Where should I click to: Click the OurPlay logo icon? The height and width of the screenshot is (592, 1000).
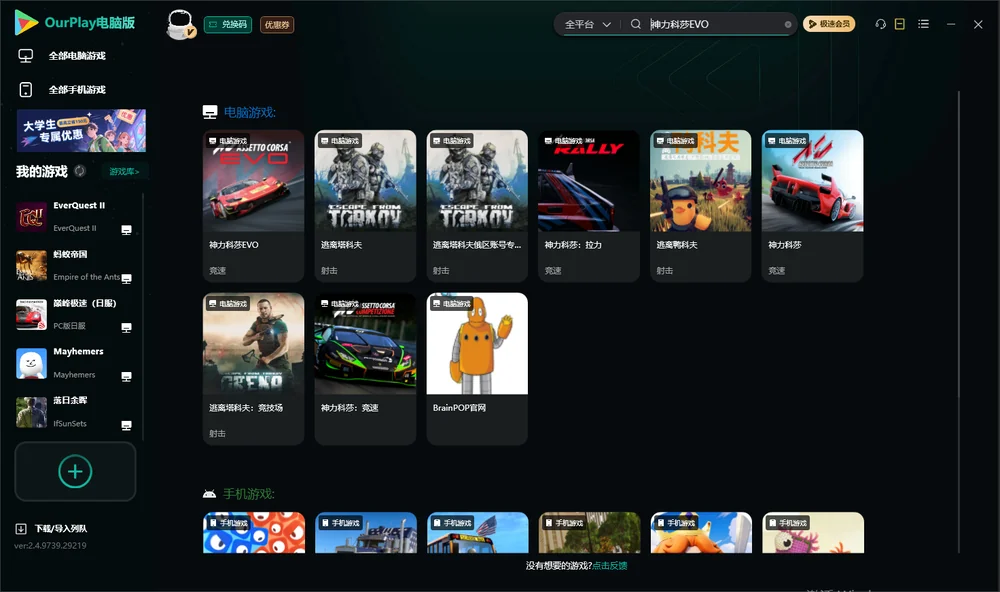click(26, 22)
